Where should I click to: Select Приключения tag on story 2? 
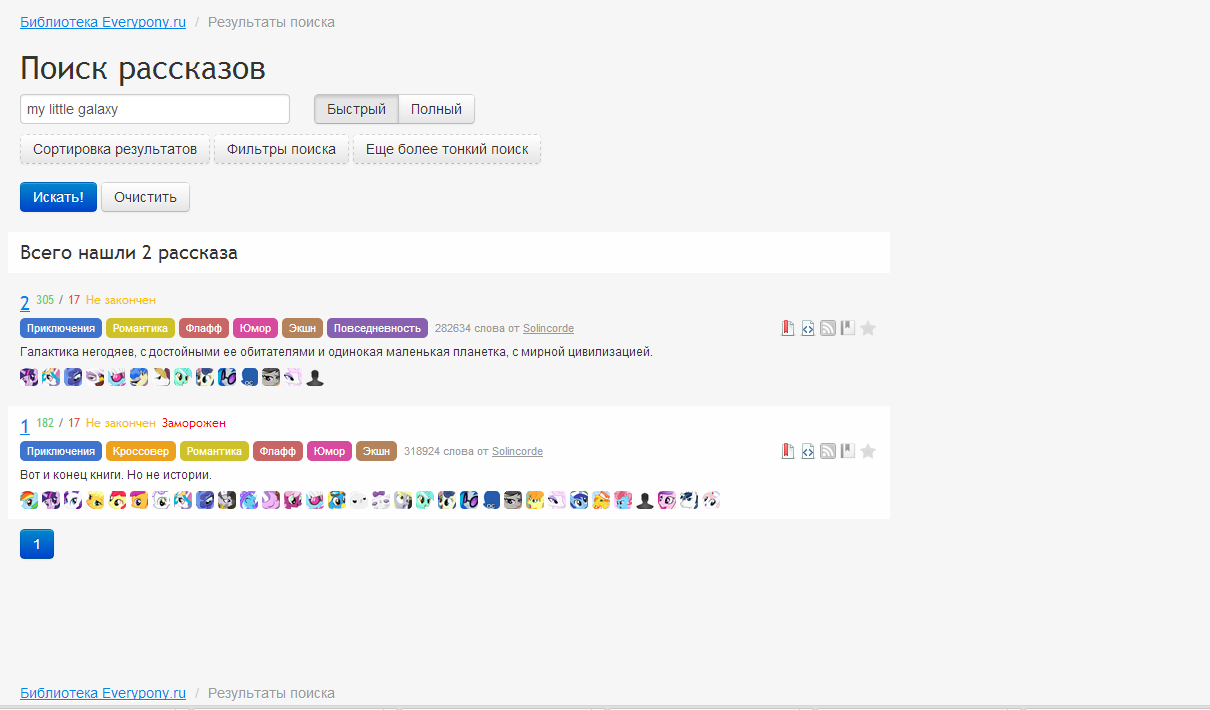(x=61, y=328)
